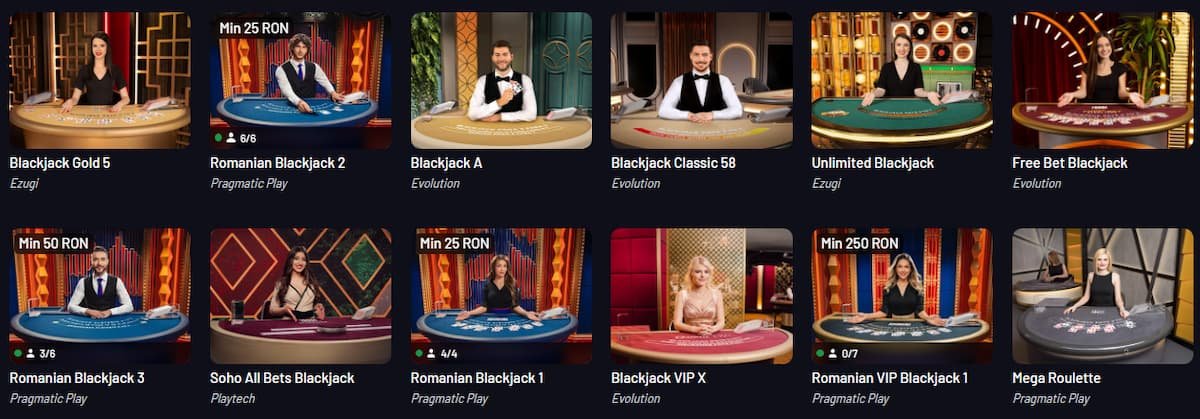
Task: Open the Romanian VIP Blackjack 1 thumbnail
Action: click(x=902, y=296)
